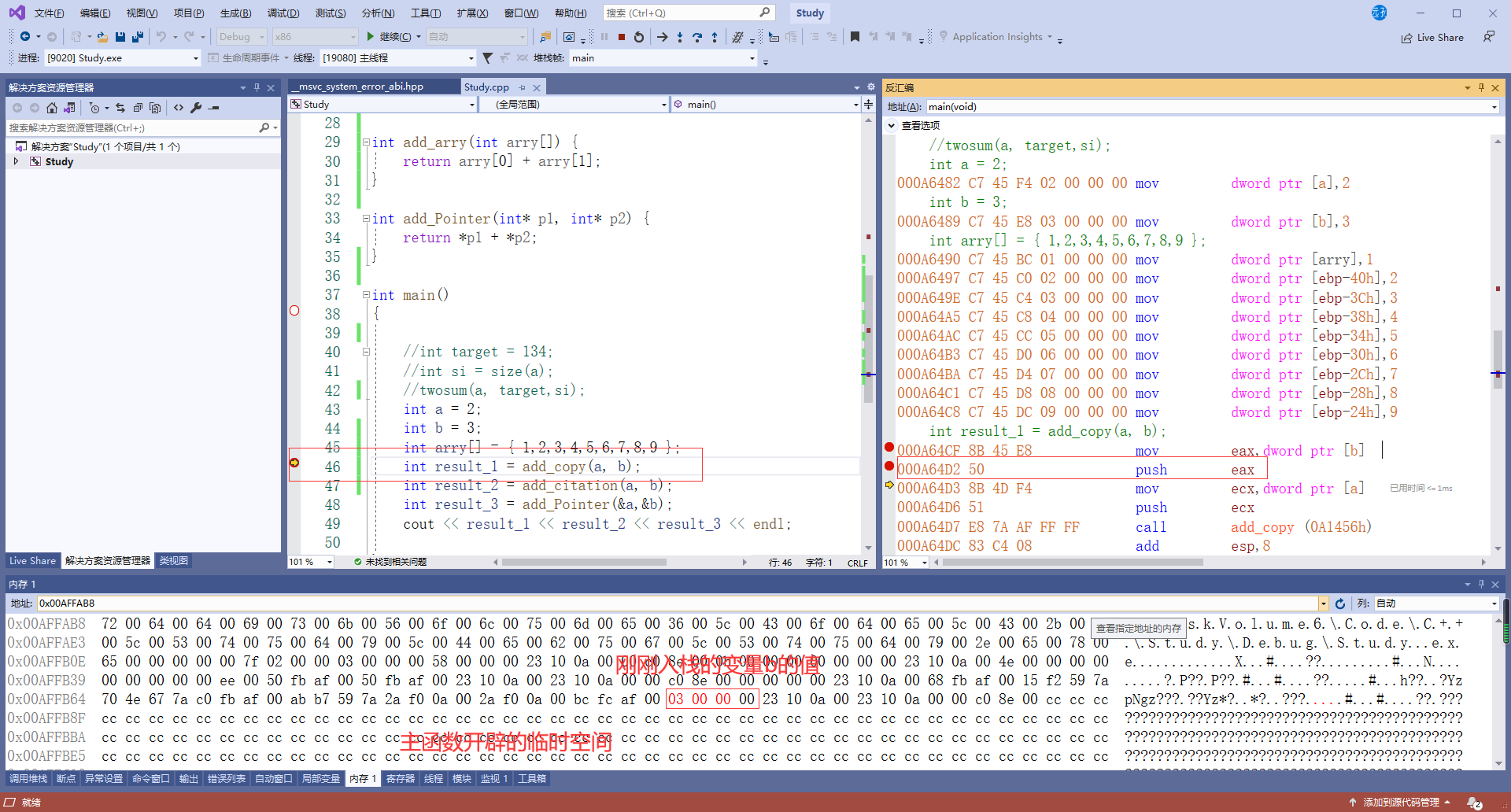The height and width of the screenshot is (812, 1511).
Task: Collapse the add_arry function at line 29
Action: [x=366, y=142]
